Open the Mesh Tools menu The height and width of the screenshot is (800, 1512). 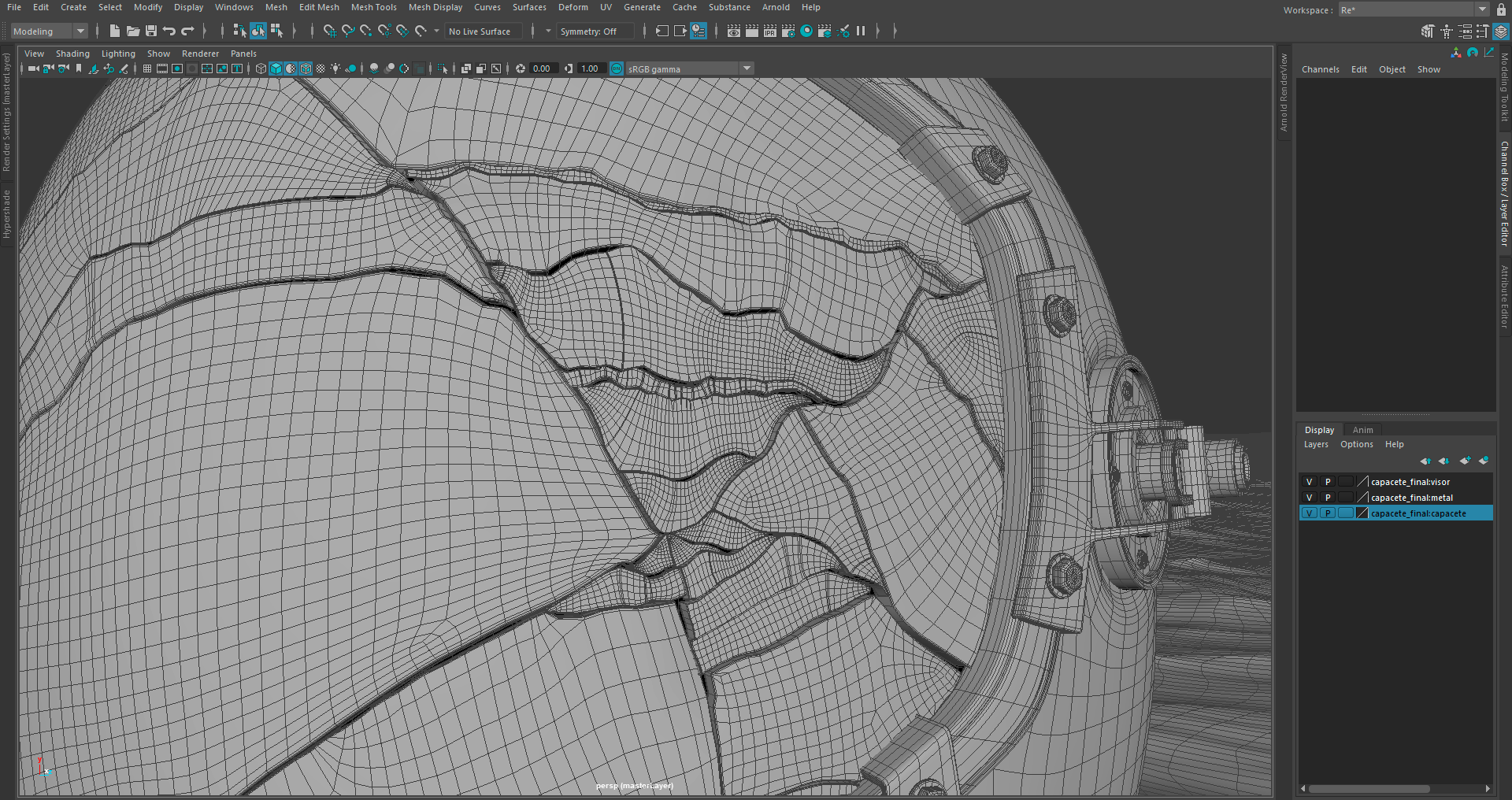point(373,7)
